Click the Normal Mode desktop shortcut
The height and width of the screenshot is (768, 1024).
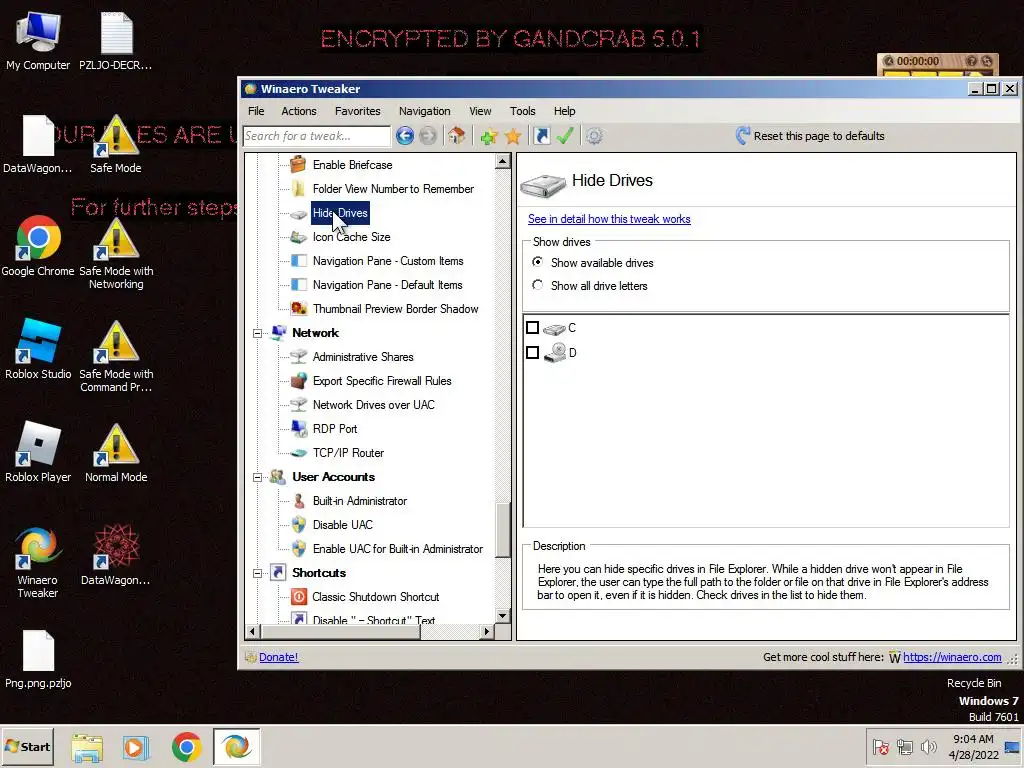(116, 453)
